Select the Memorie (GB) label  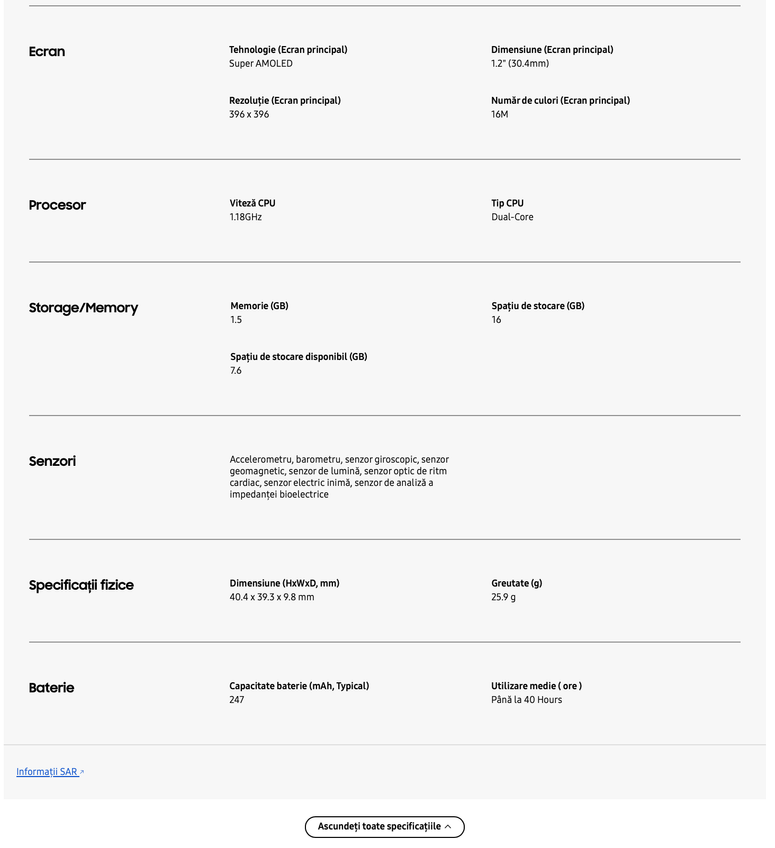(259, 306)
